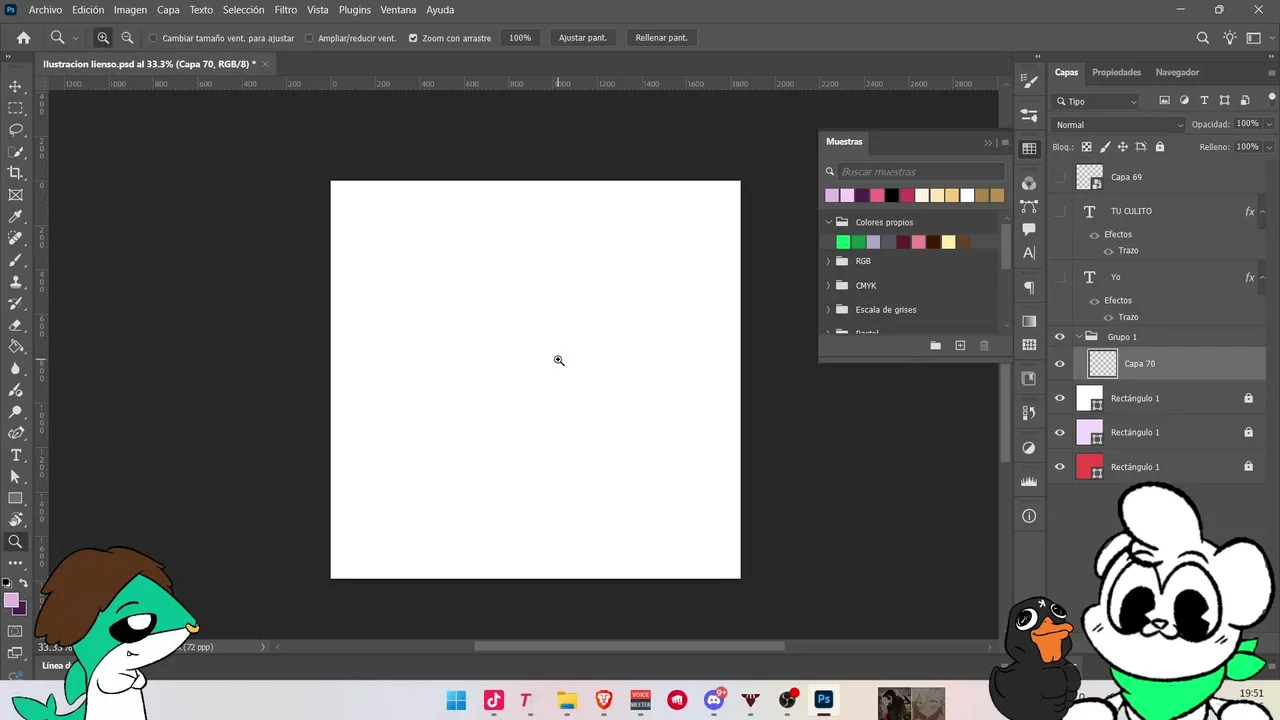Screen dimensions: 1280x720
Task: Expand the RGB swatch group
Action: click(x=828, y=261)
